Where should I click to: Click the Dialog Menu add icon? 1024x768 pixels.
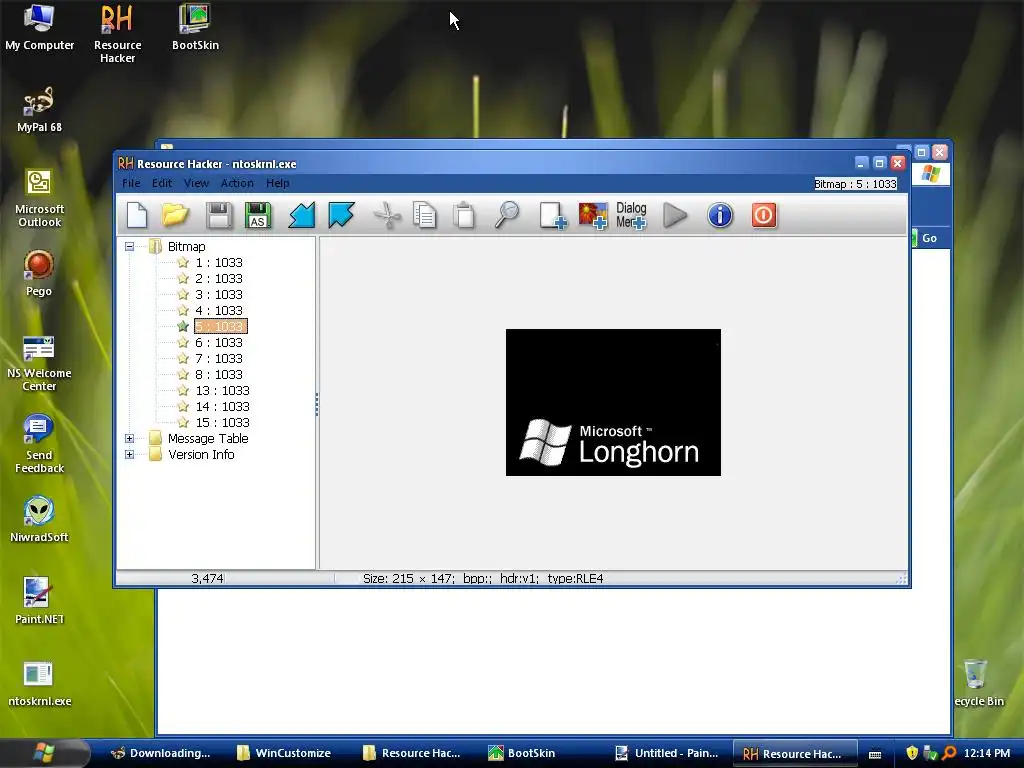632,216
